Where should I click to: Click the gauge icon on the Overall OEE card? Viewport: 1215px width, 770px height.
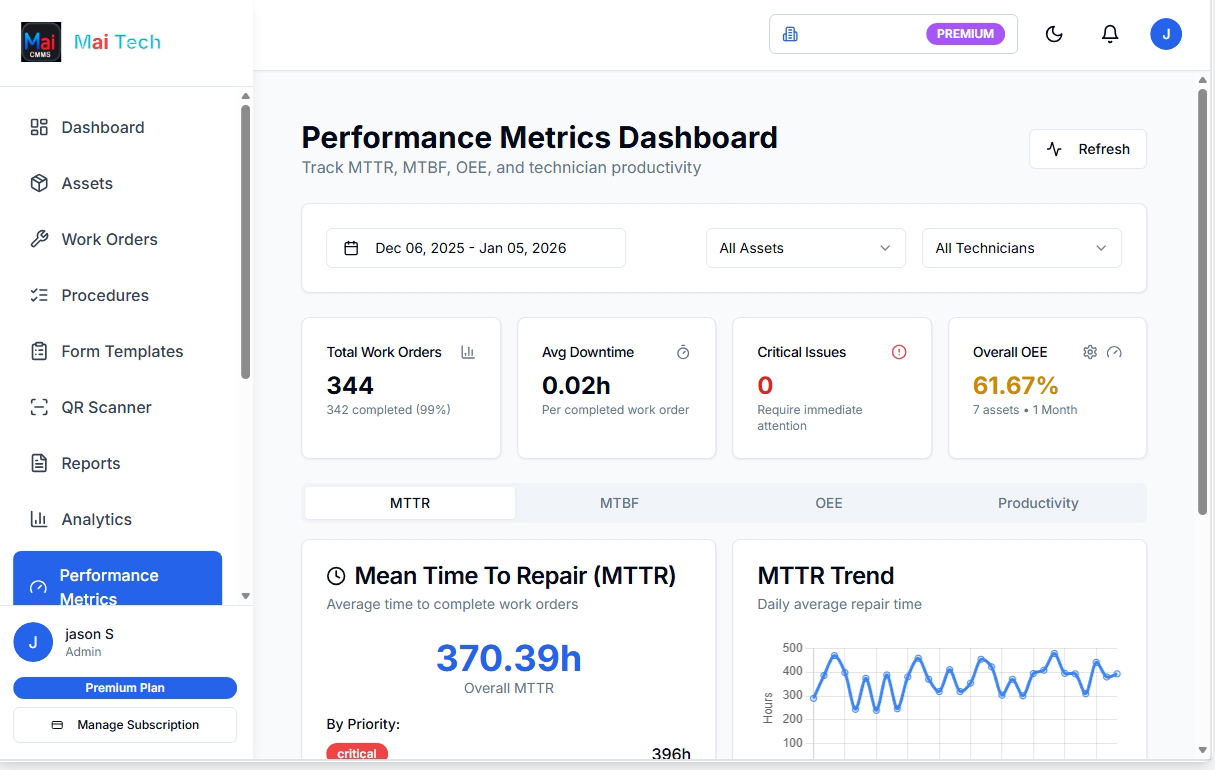coord(1111,352)
